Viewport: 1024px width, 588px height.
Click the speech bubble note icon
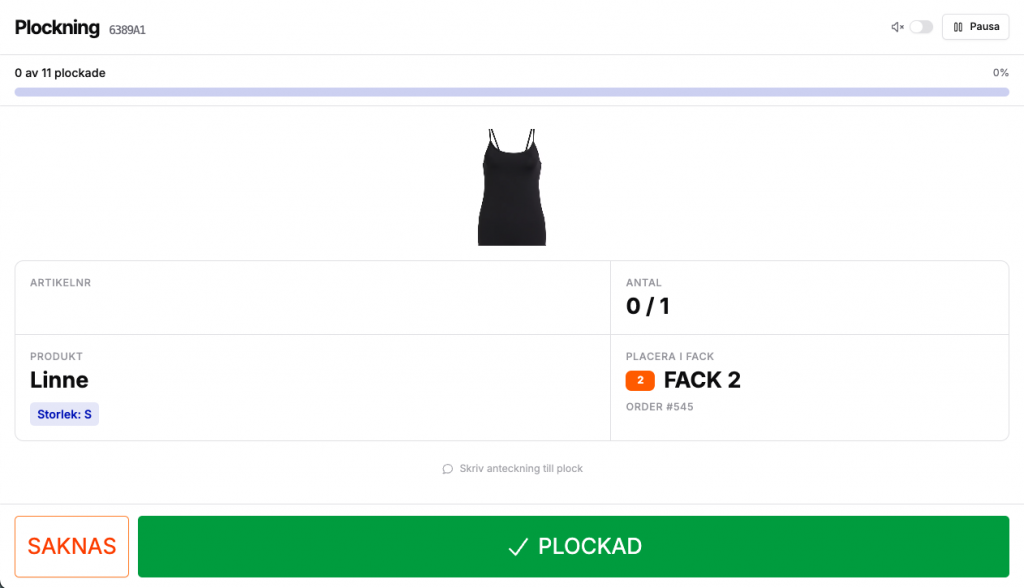[x=447, y=469]
